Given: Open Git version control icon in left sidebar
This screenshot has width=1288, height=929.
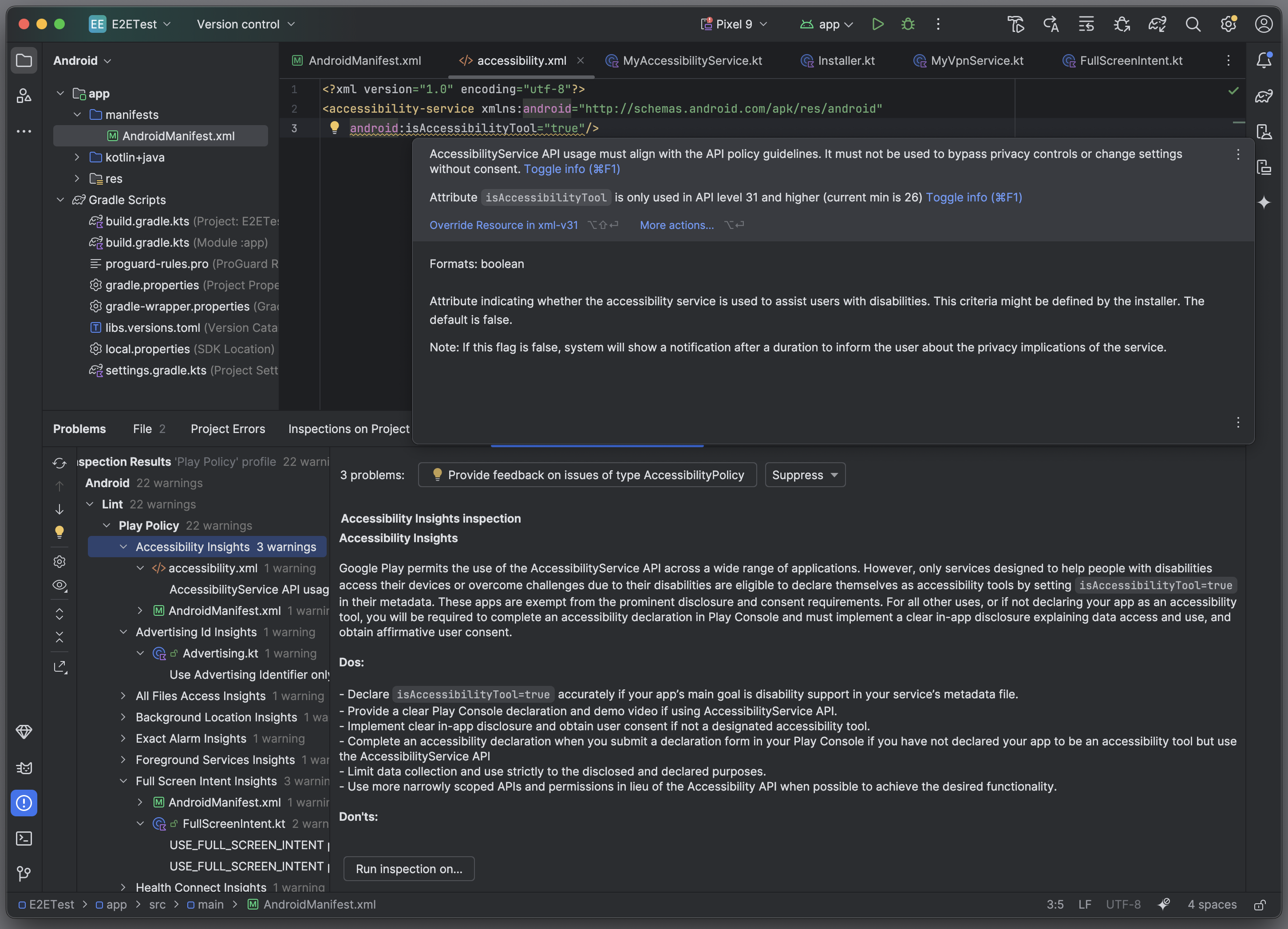Looking at the screenshot, I should pyautogui.click(x=24, y=874).
